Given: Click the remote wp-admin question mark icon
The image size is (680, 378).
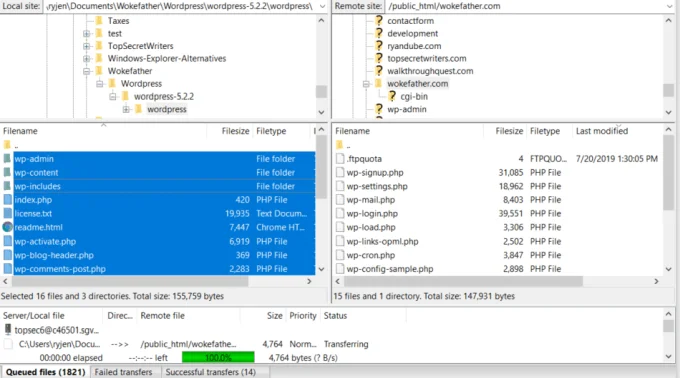Looking at the screenshot, I should tap(379, 109).
